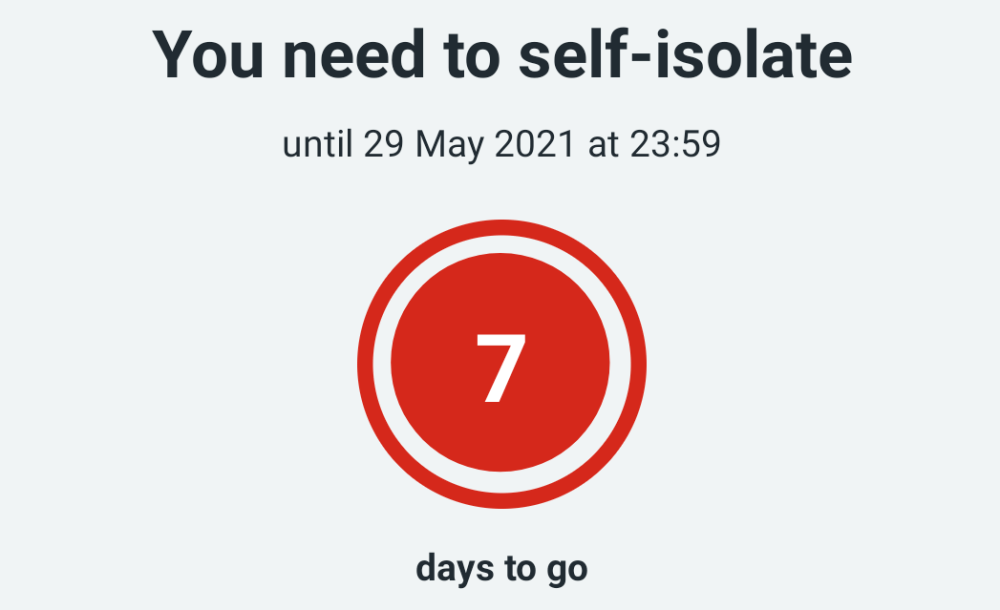Viewport: 1000px width, 610px height.
Task: Tap the isolation end date line
Action: click(x=501, y=145)
